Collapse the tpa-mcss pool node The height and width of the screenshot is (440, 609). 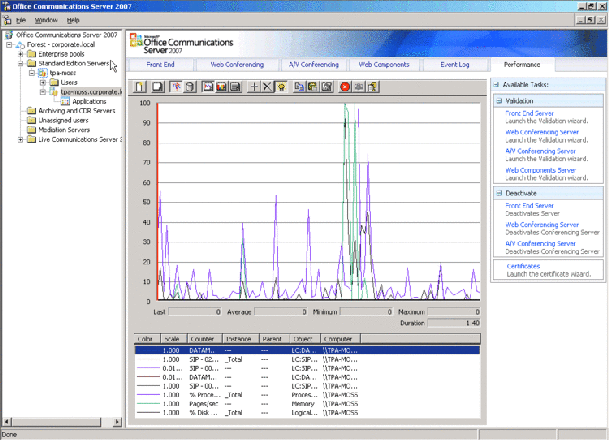click(32, 73)
